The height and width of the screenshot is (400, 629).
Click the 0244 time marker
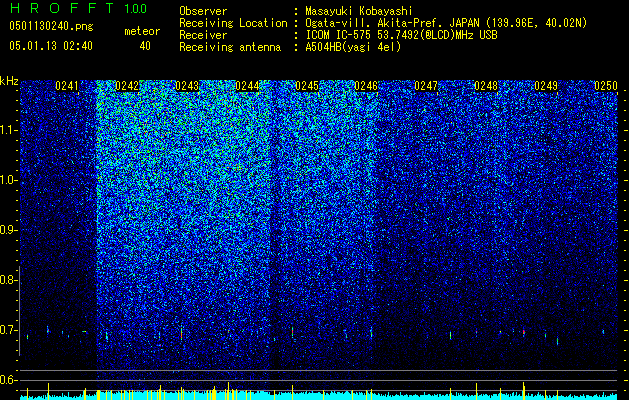point(247,86)
